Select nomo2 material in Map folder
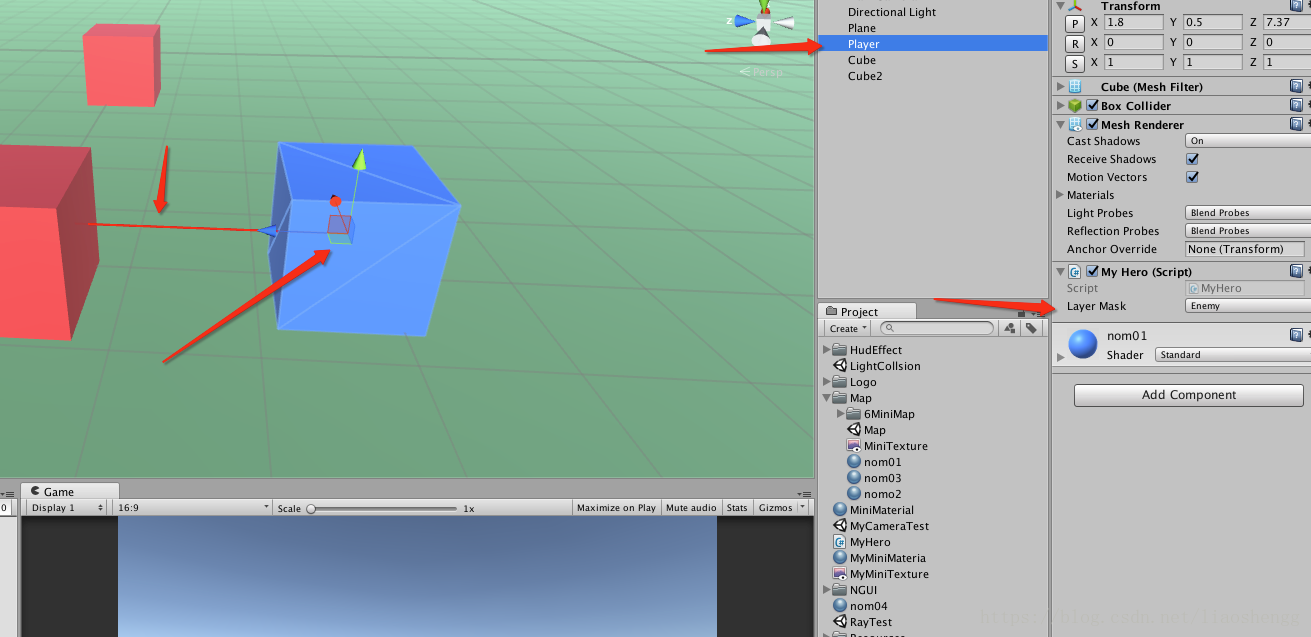The width and height of the screenshot is (1311, 637). tap(874, 494)
